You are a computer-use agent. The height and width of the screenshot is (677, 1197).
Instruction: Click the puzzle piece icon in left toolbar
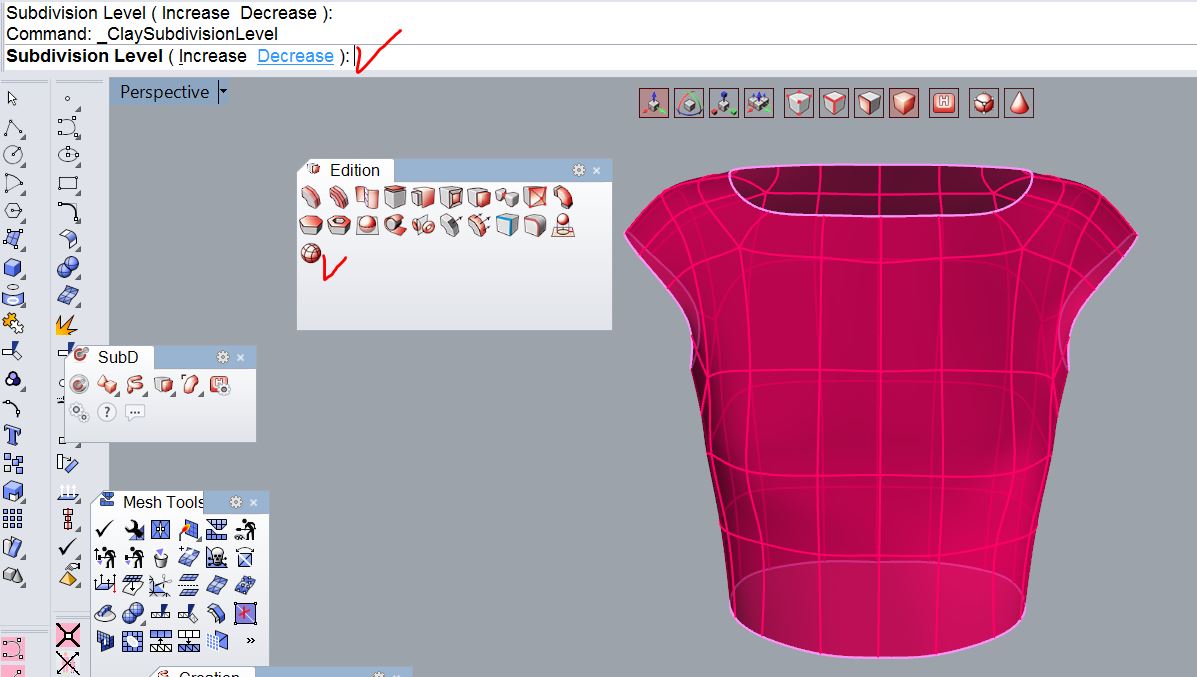pos(13,322)
